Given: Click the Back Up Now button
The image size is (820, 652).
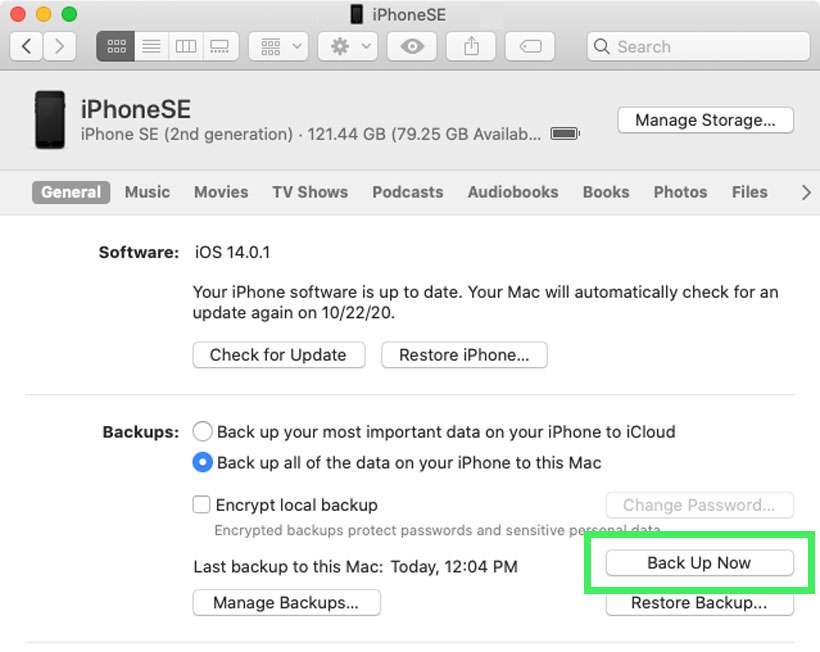Looking at the screenshot, I should pyautogui.click(x=699, y=563).
